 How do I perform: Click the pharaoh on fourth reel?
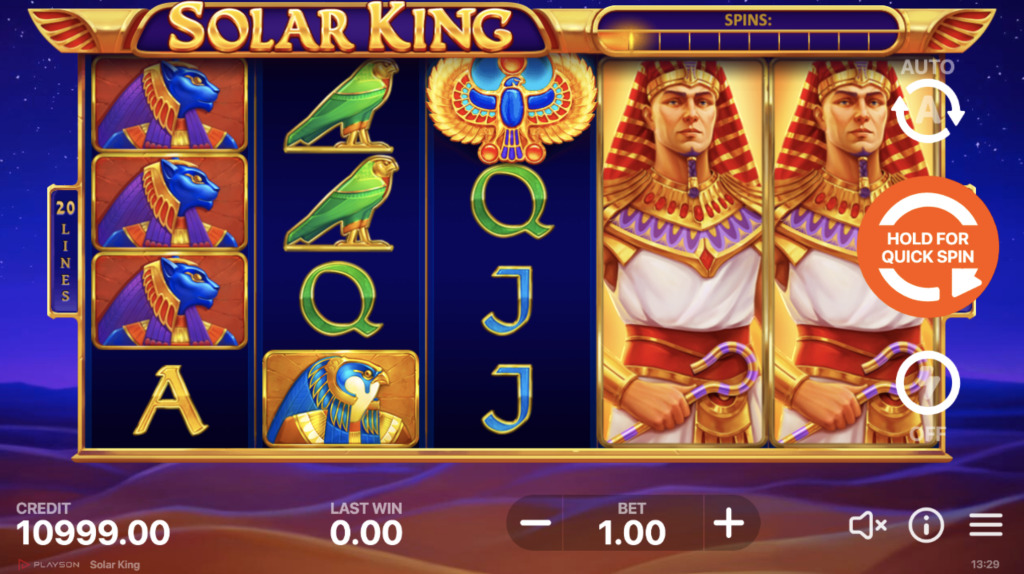(x=682, y=252)
